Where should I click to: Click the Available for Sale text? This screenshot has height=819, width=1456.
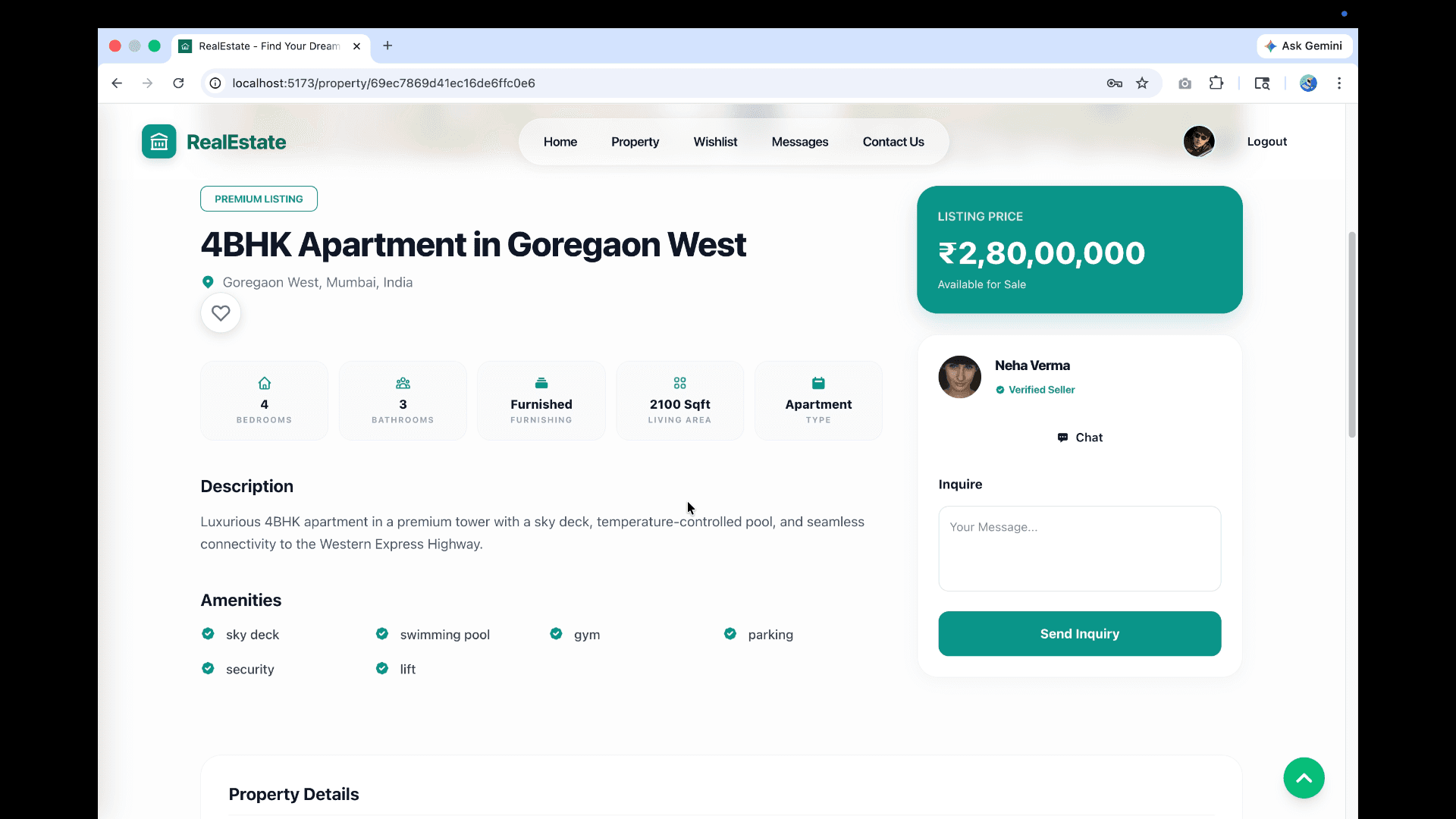(981, 284)
